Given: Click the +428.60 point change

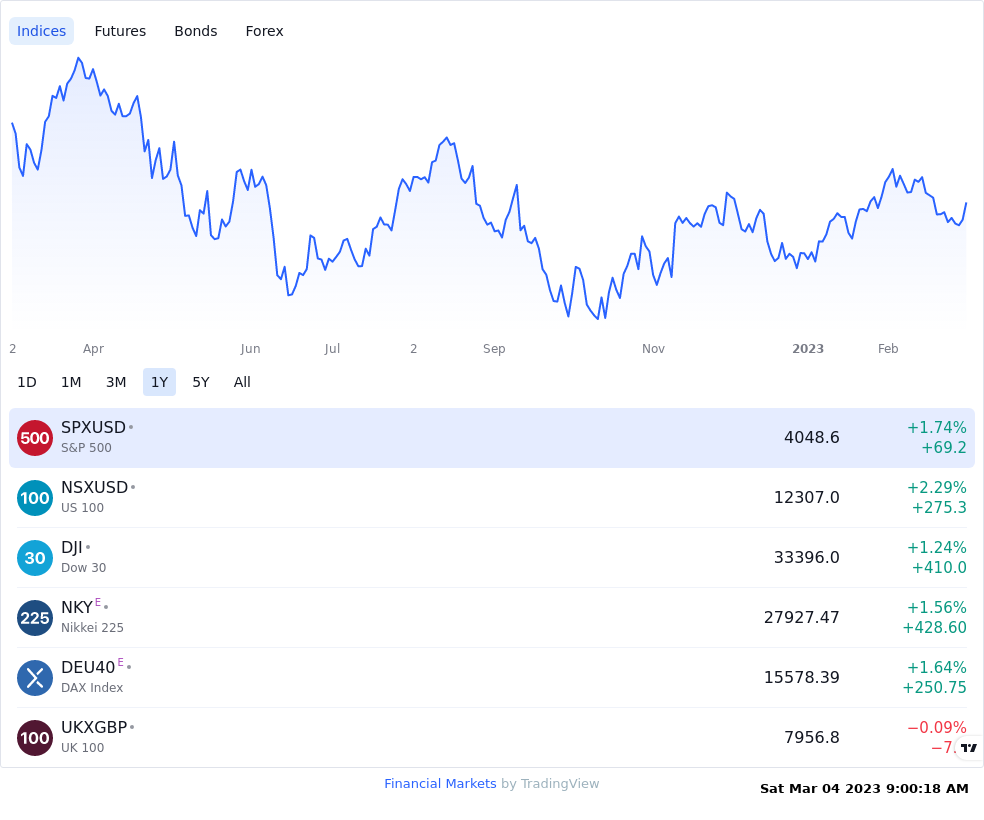Looking at the screenshot, I should (x=934, y=627).
